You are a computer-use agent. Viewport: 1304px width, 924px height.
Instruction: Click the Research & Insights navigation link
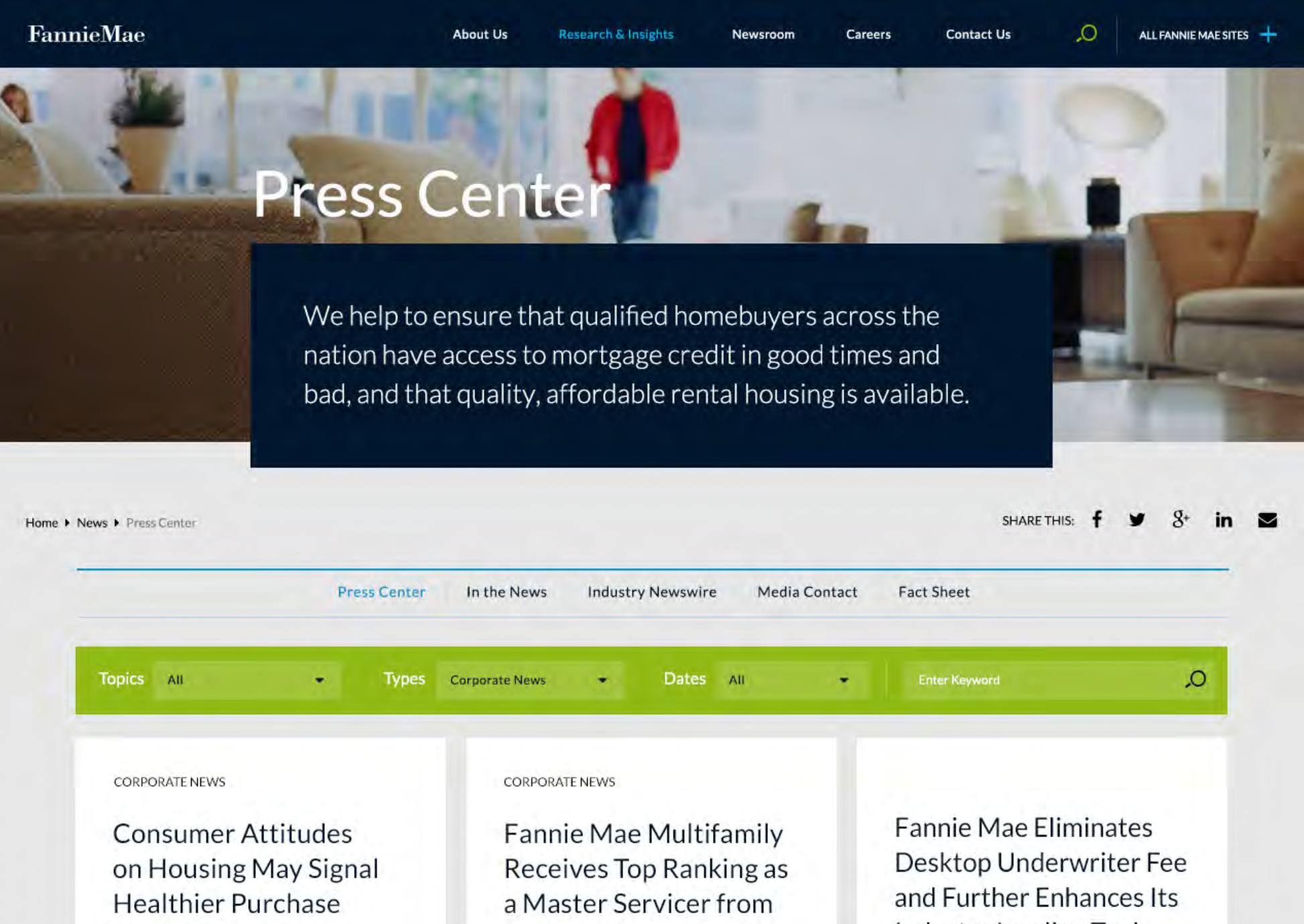(615, 33)
